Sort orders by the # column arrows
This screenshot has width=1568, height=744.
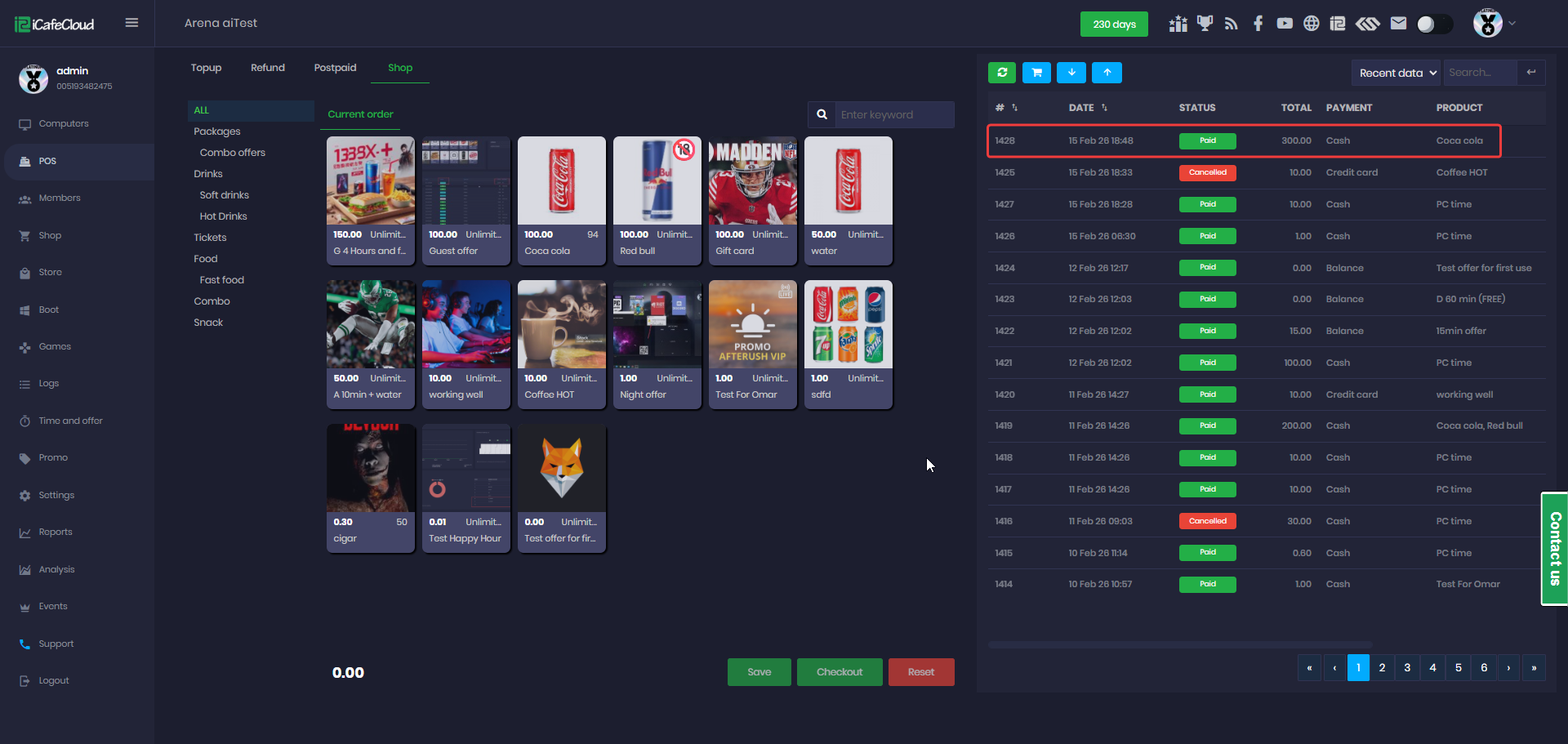(x=1014, y=108)
